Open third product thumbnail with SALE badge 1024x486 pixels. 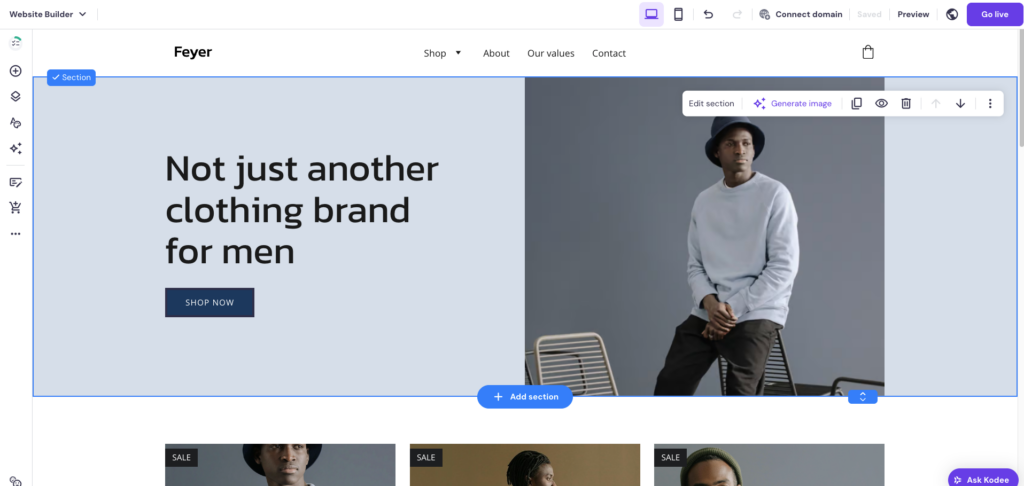(769, 465)
